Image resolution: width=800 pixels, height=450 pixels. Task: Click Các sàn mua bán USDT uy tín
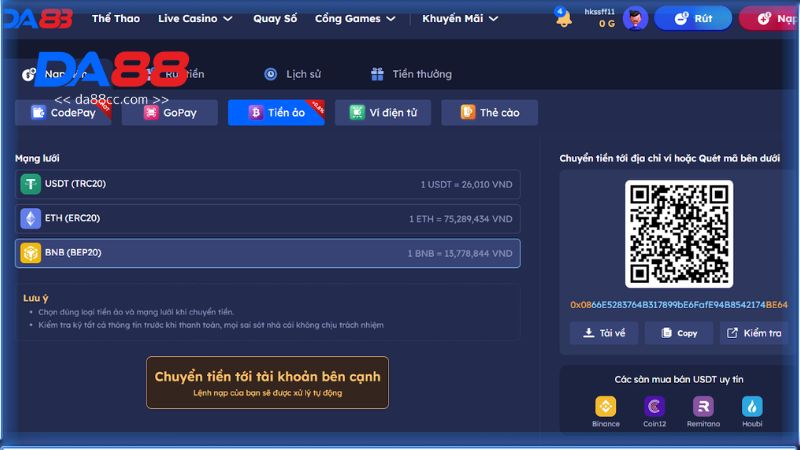(679, 379)
